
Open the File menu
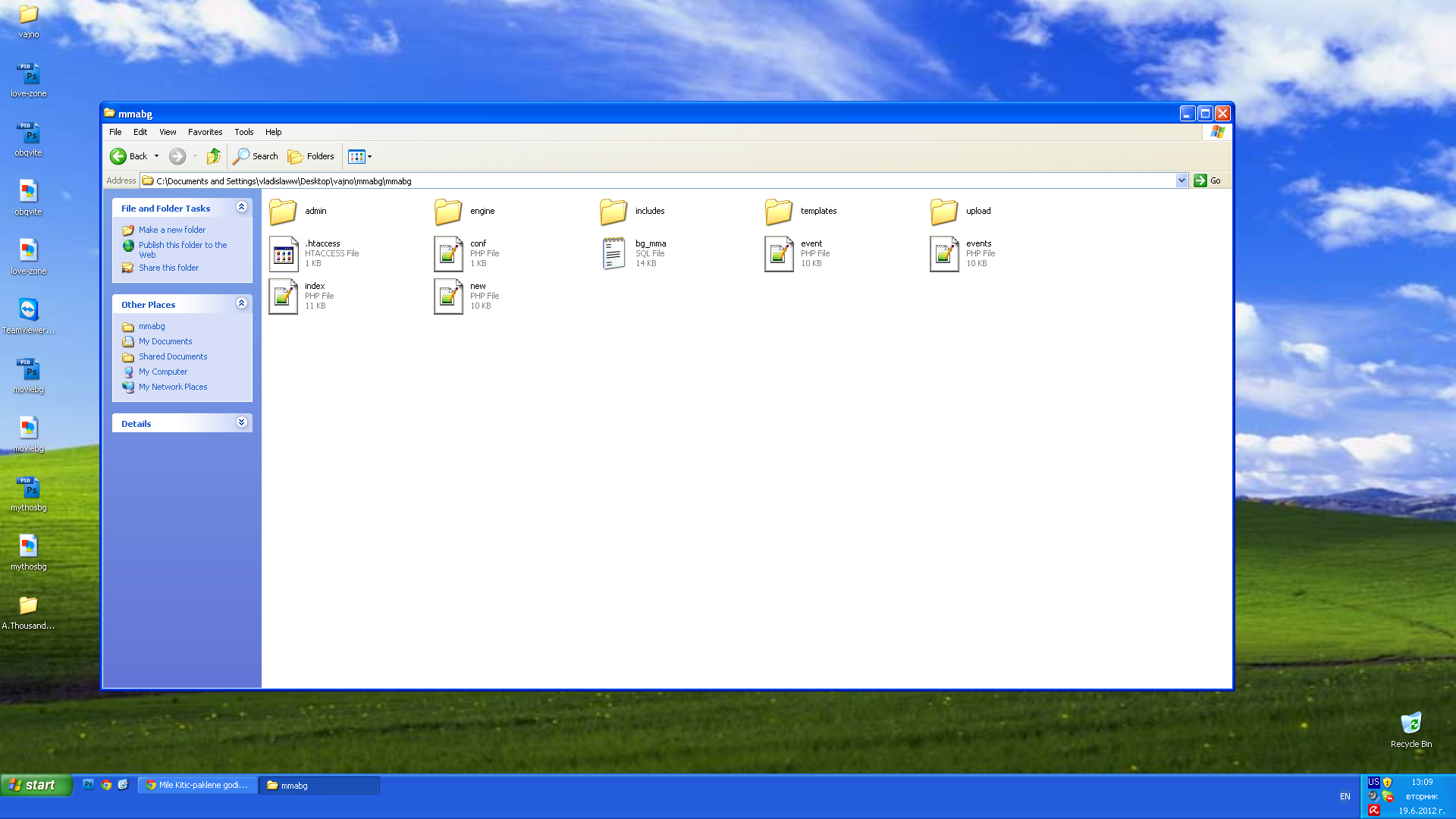(x=115, y=132)
